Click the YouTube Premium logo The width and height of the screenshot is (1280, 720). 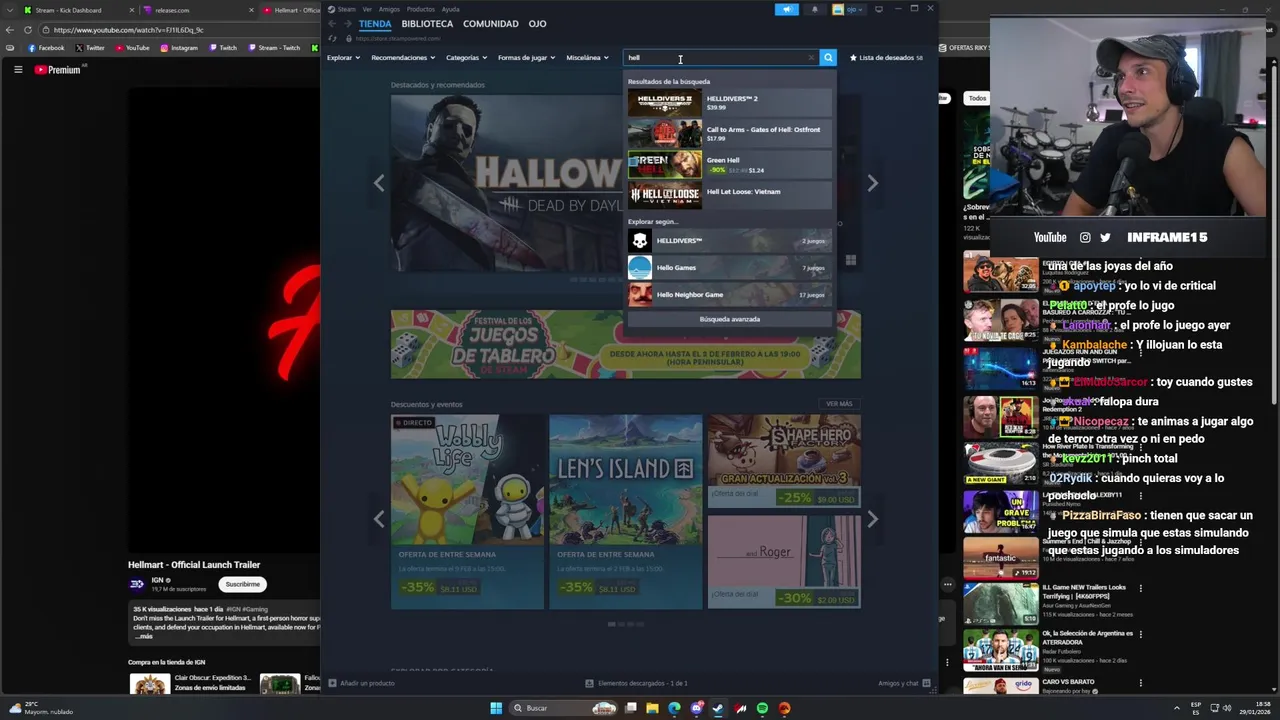point(57,70)
